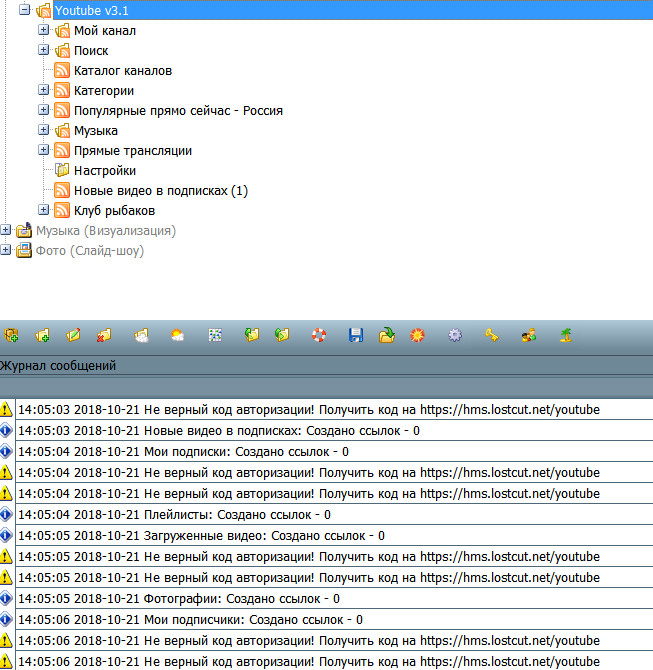
Task: Open the Настройки item
Action: (104, 170)
